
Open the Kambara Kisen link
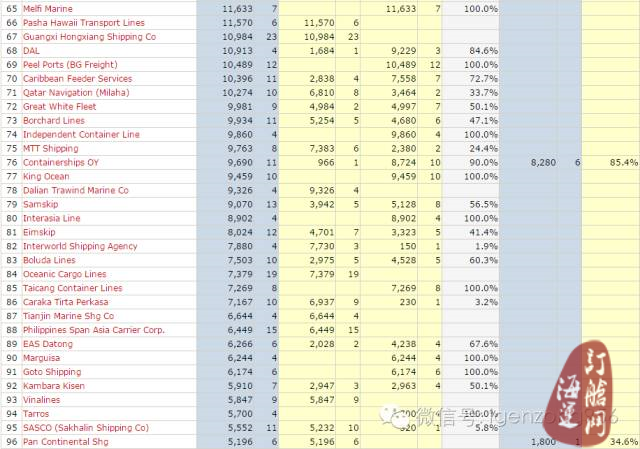pyautogui.click(x=54, y=386)
